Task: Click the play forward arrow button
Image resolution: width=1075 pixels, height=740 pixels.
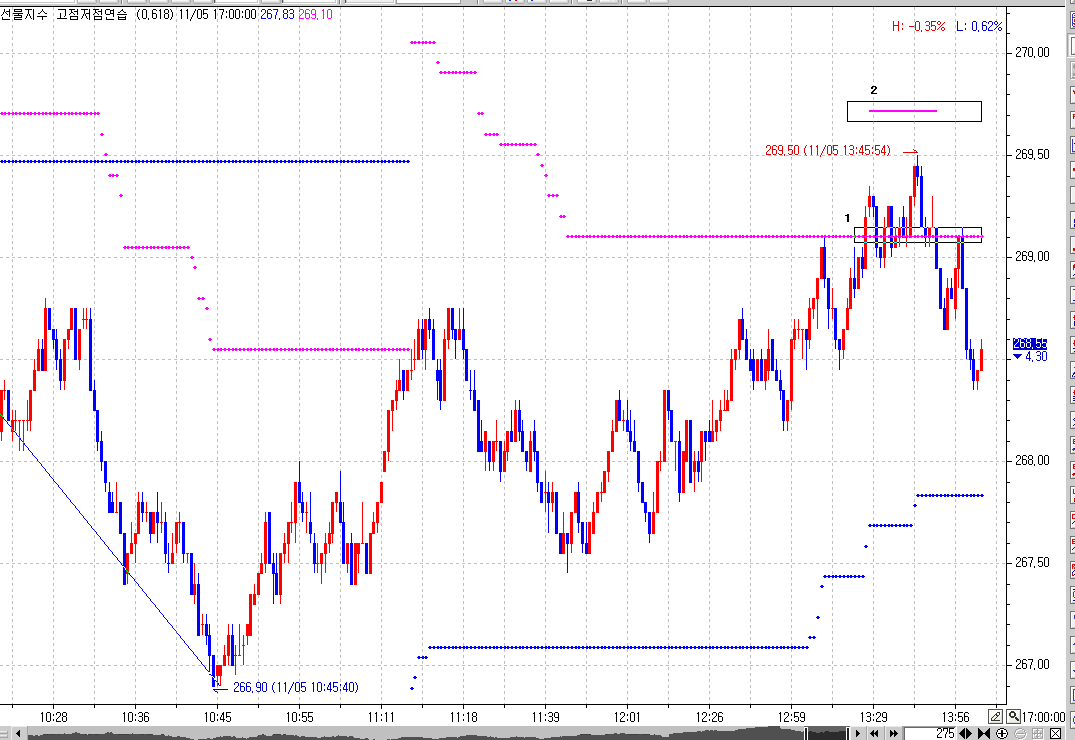Action: click(x=858, y=733)
